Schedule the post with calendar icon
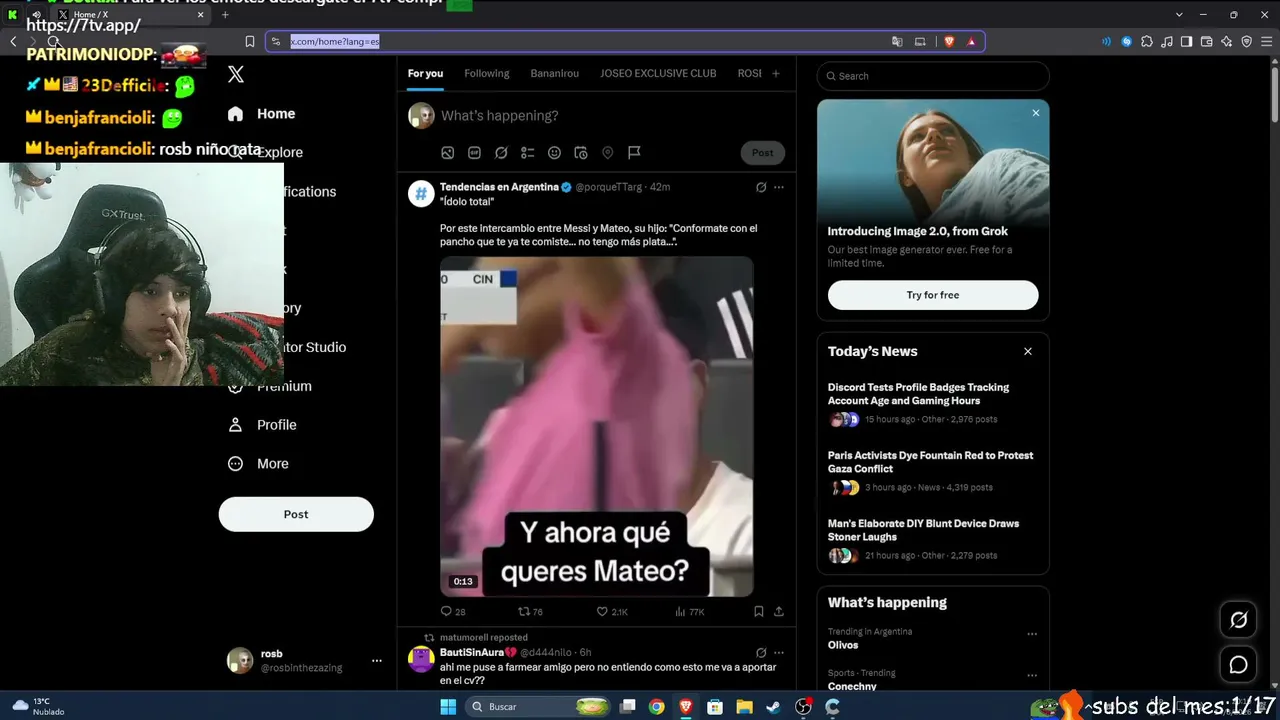The height and width of the screenshot is (720, 1280). pos(581,153)
